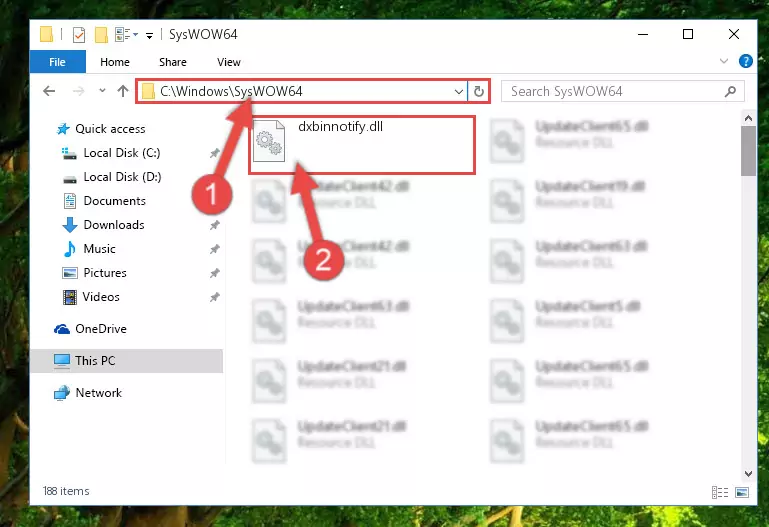The height and width of the screenshot is (527, 769).
Task: Click the New folder quick access icon
Action: tap(101, 35)
